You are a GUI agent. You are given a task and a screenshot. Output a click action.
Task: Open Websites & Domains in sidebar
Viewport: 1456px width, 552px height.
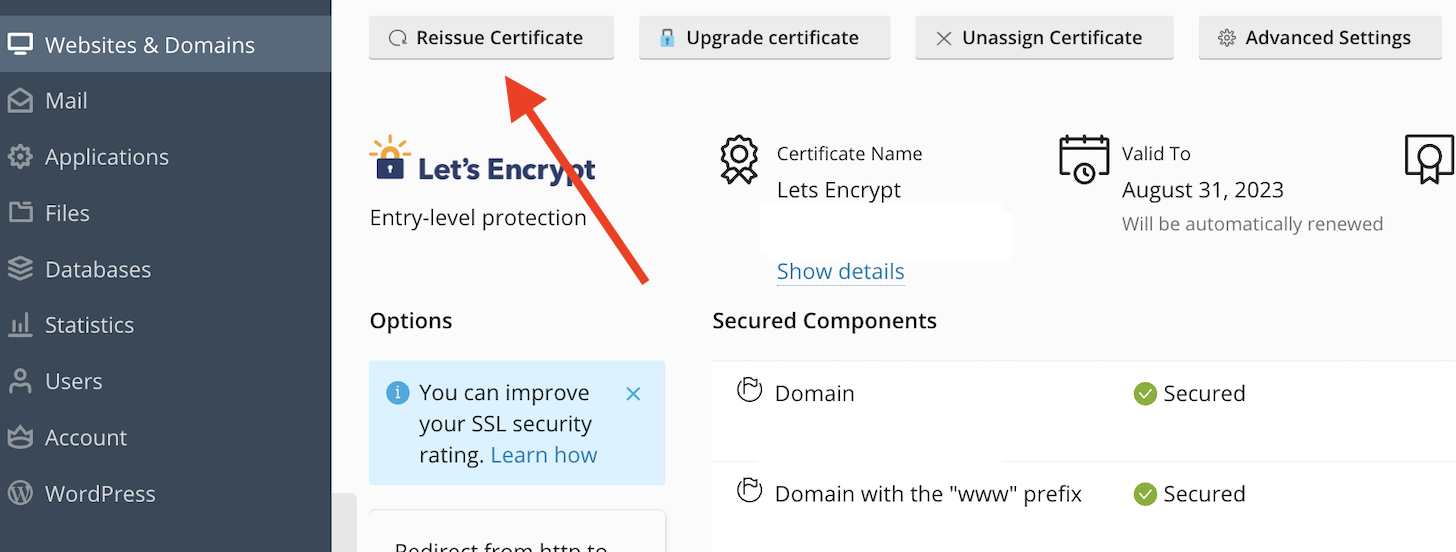click(x=165, y=44)
